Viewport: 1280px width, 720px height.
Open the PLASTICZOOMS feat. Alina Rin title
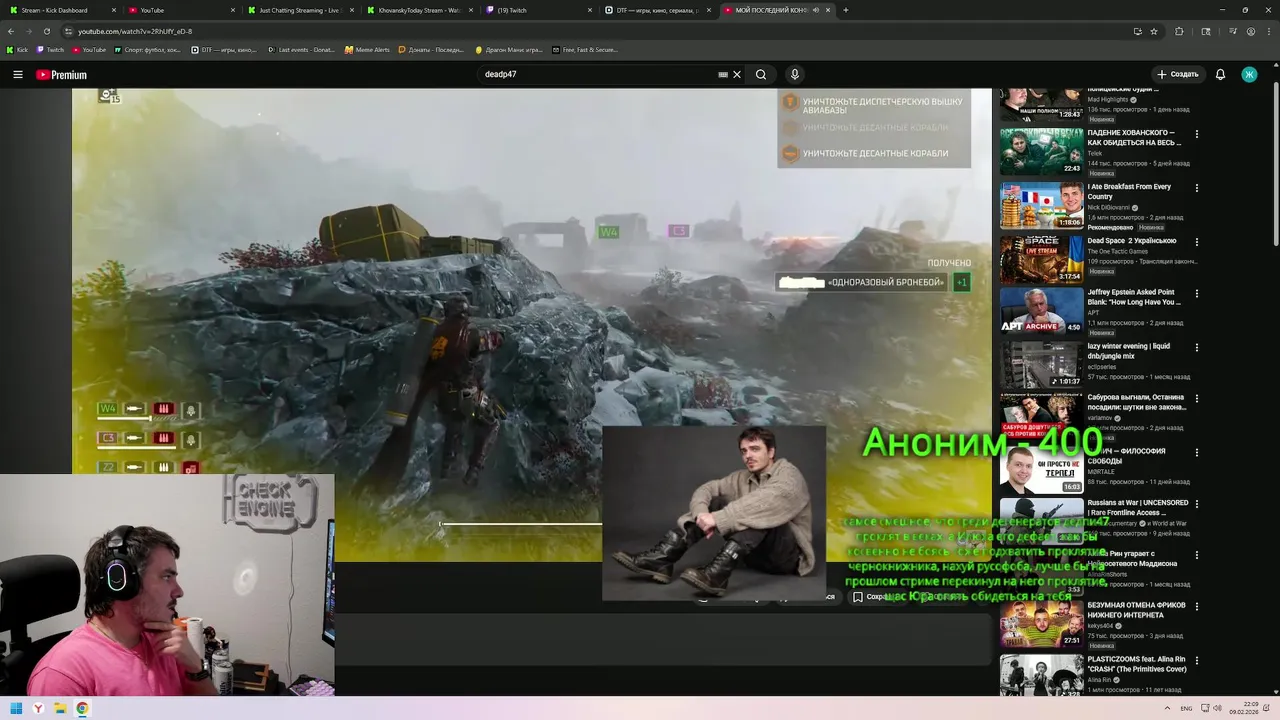1137,664
